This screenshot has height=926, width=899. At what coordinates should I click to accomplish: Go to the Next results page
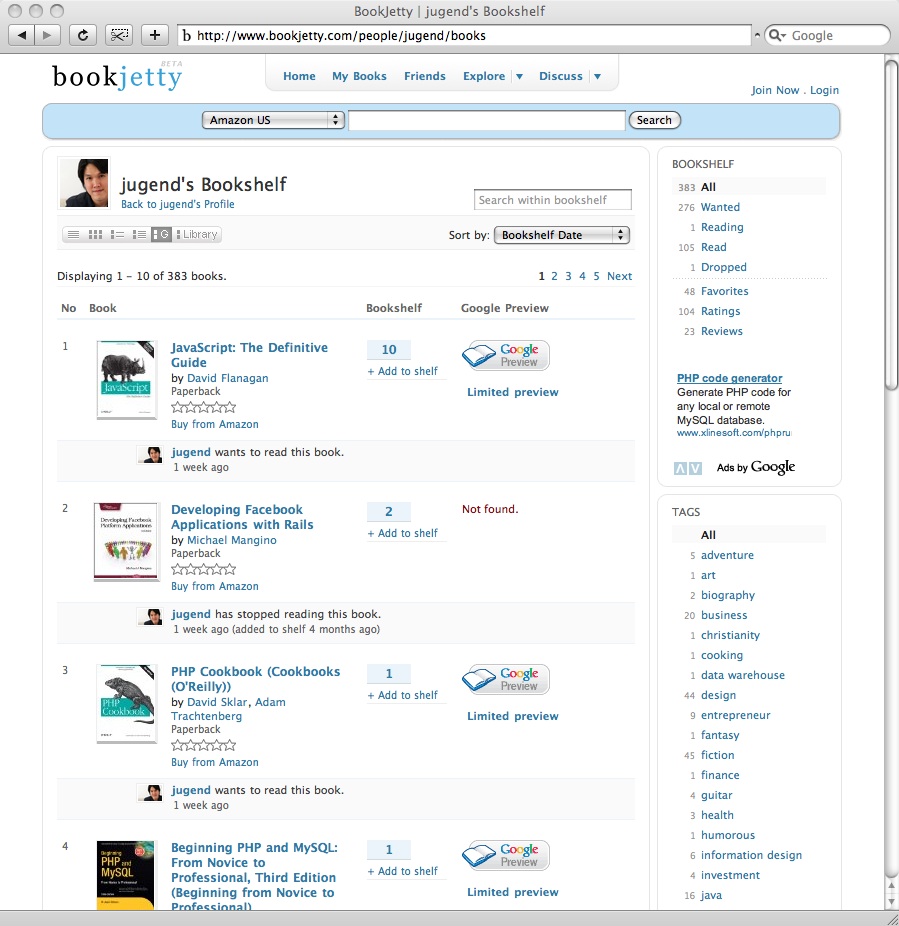[619, 276]
